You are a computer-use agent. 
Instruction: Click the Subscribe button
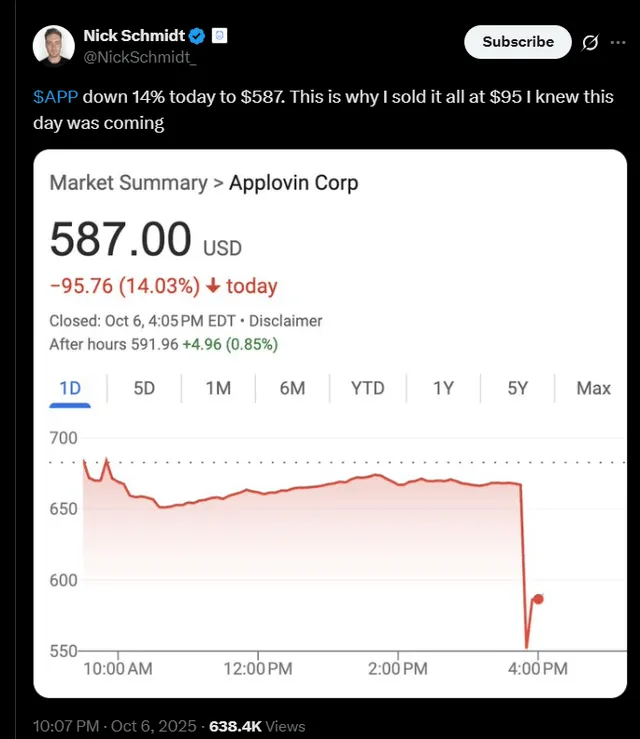pyautogui.click(x=517, y=42)
